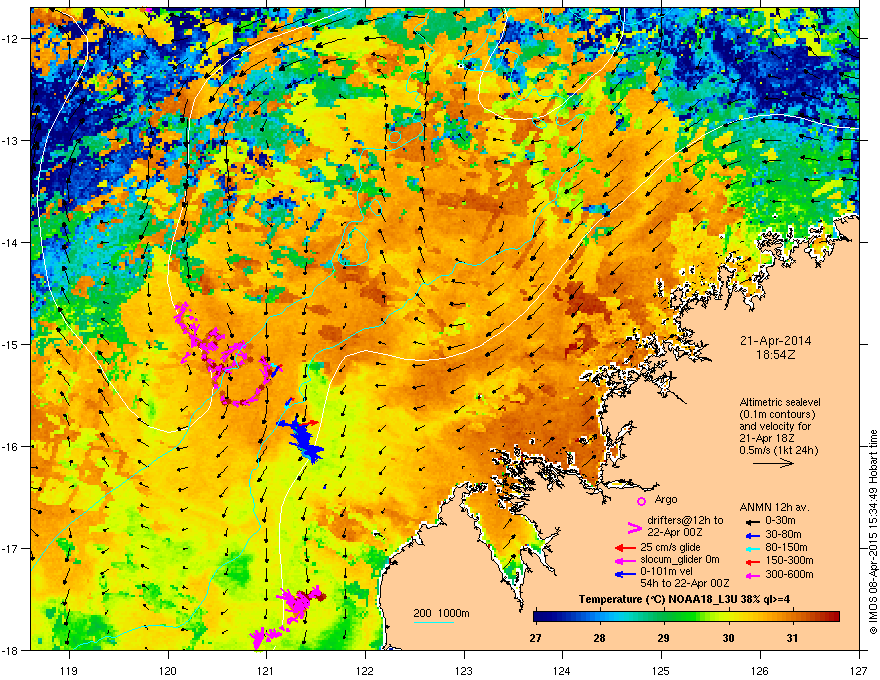880x680 pixels.
Task: Click the "54h to 22-Apr 00Z" legend text
Action: pyautogui.click(x=684, y=583)
